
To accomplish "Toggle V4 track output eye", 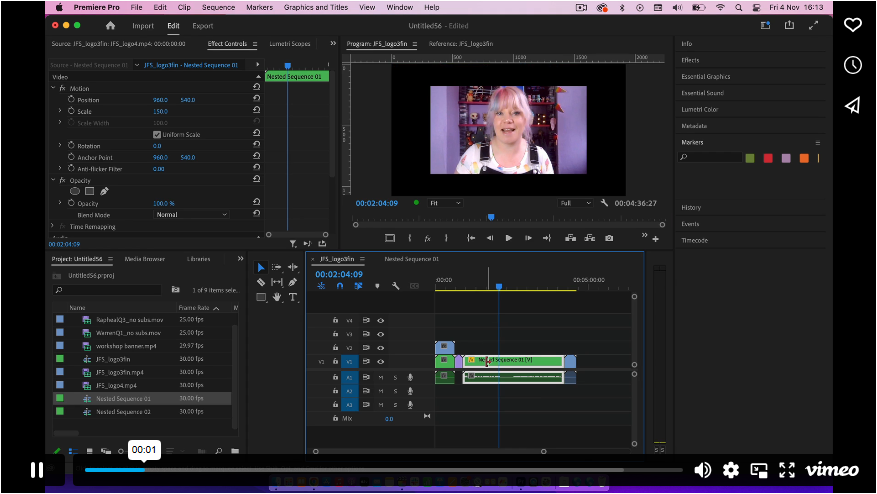I will tap(380, 321).
